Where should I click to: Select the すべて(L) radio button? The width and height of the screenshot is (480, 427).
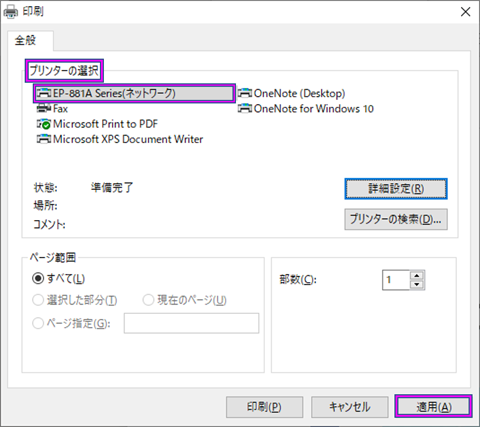[x=38, y=278]
